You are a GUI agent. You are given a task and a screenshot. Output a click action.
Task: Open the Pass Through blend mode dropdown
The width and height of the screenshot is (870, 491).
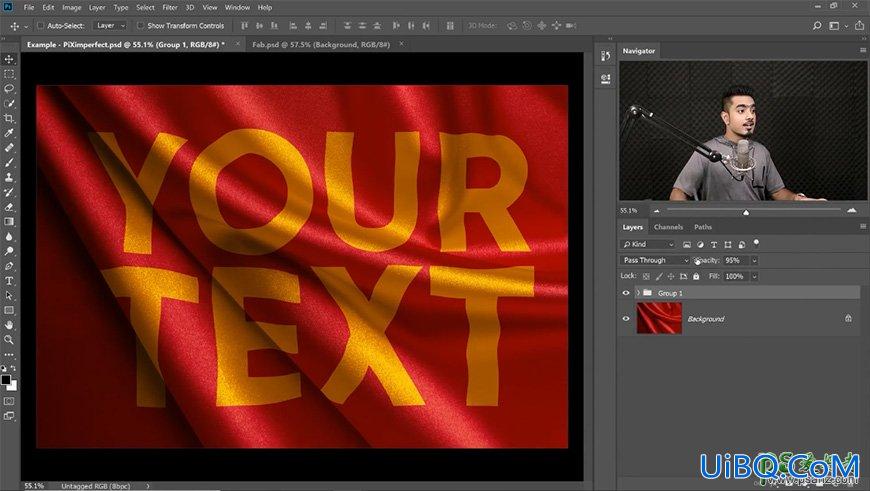655,260
